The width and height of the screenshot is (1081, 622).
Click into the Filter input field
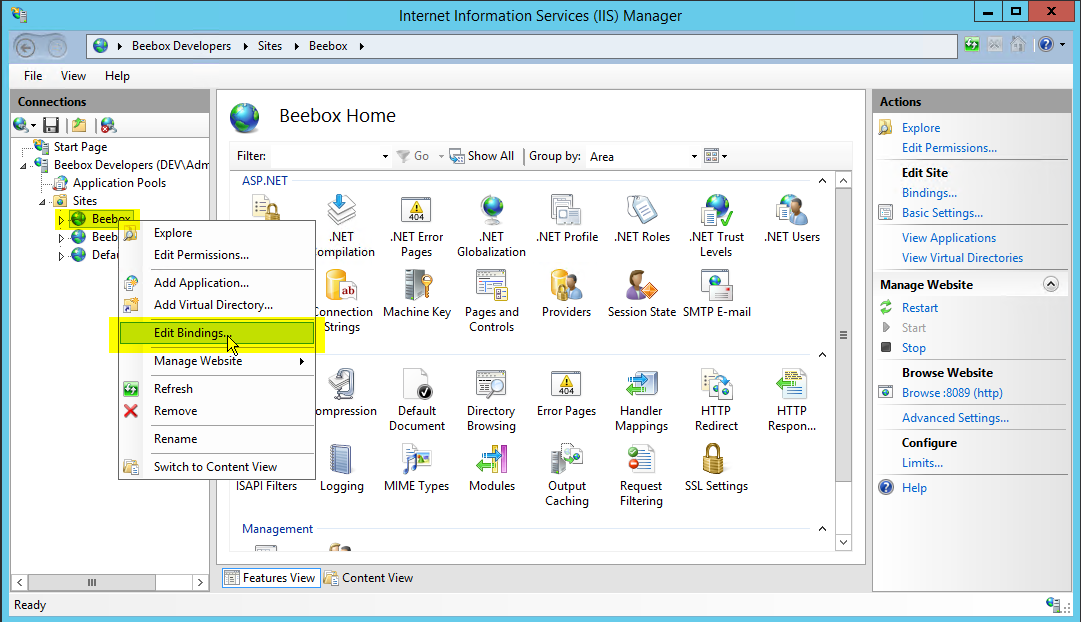[x=325, y=157]
